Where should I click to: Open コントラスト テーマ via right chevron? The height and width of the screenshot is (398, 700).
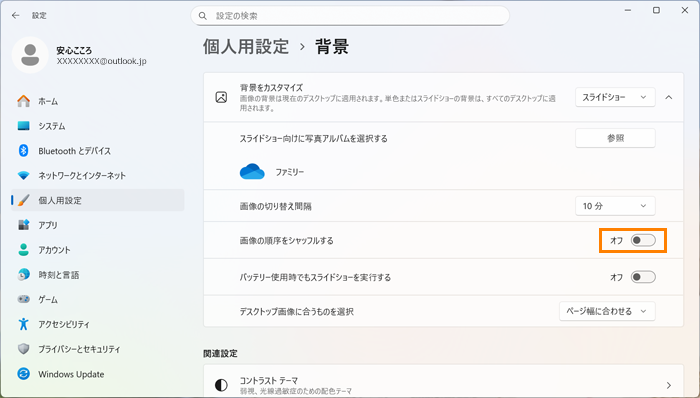pyautogui.click(x=669, y=385)
